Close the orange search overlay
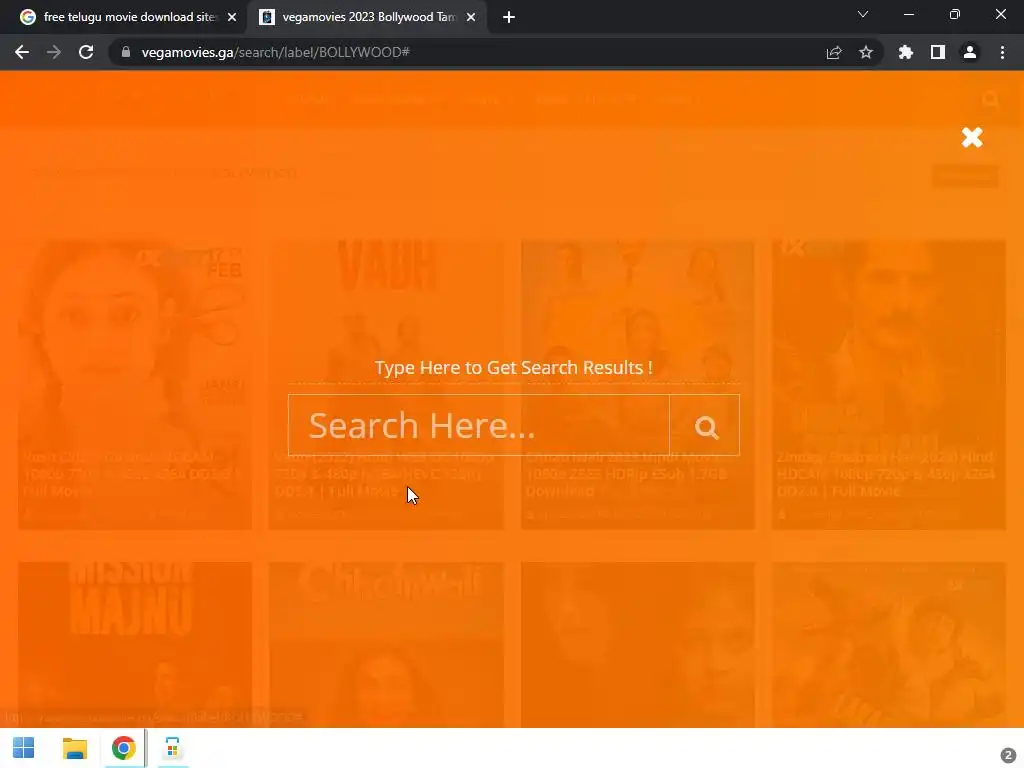 click(x=972, y=137)
